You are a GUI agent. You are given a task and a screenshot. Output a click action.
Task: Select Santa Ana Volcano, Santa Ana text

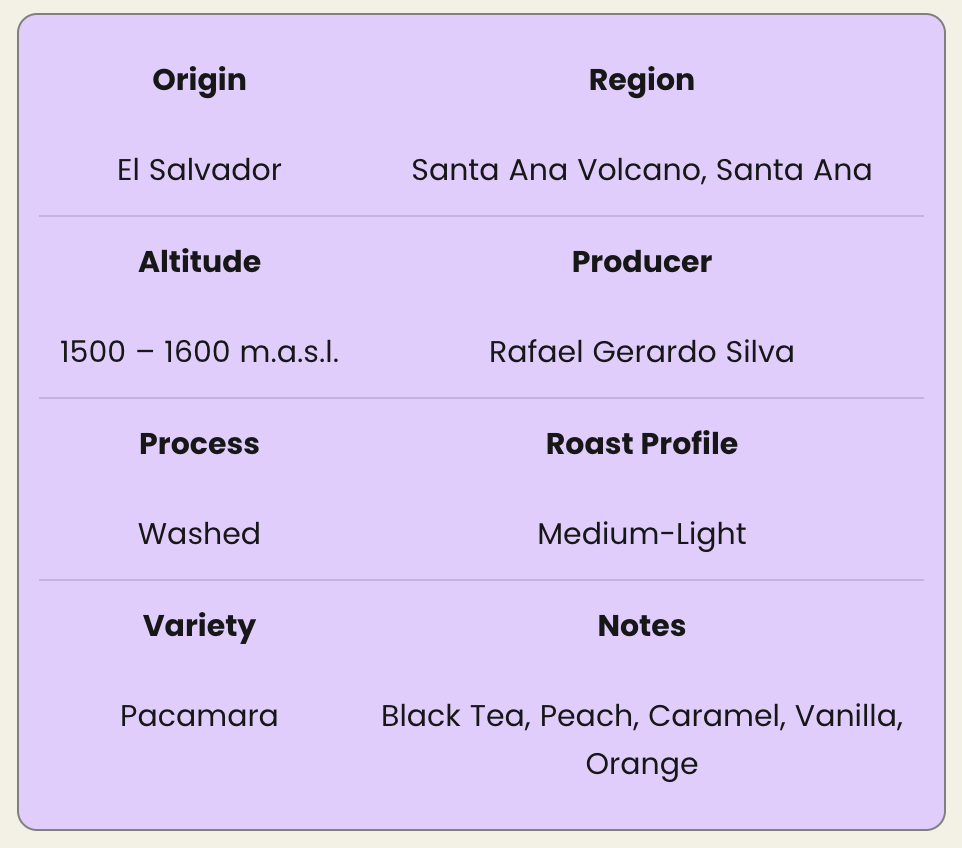click(641, 170)
